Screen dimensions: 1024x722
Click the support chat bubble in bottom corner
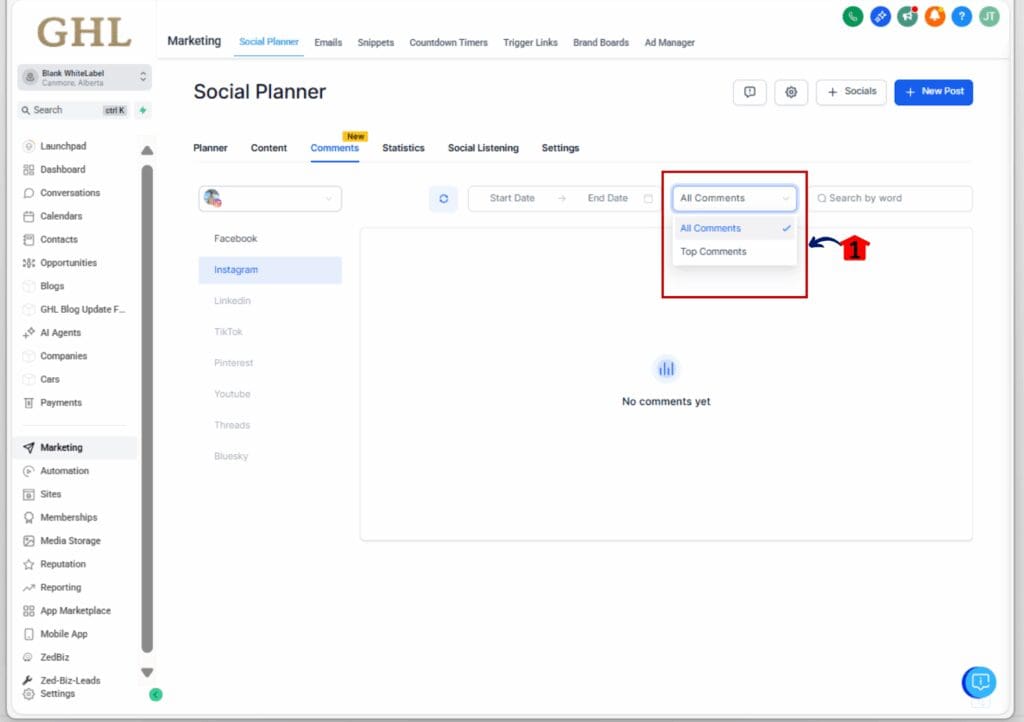tap(979, 682)
